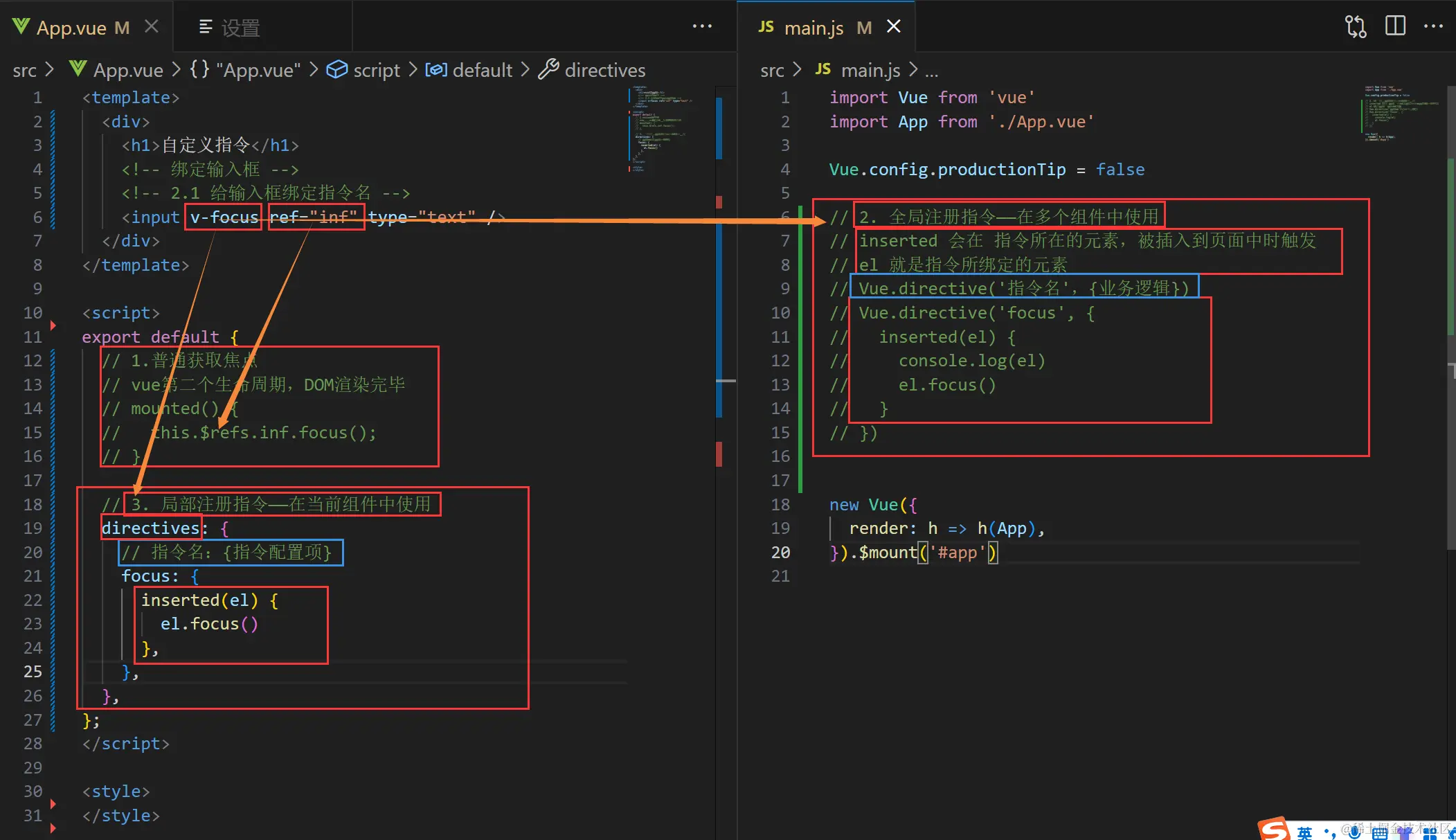Click 'render: h => h(App),' line

point(947,528)
